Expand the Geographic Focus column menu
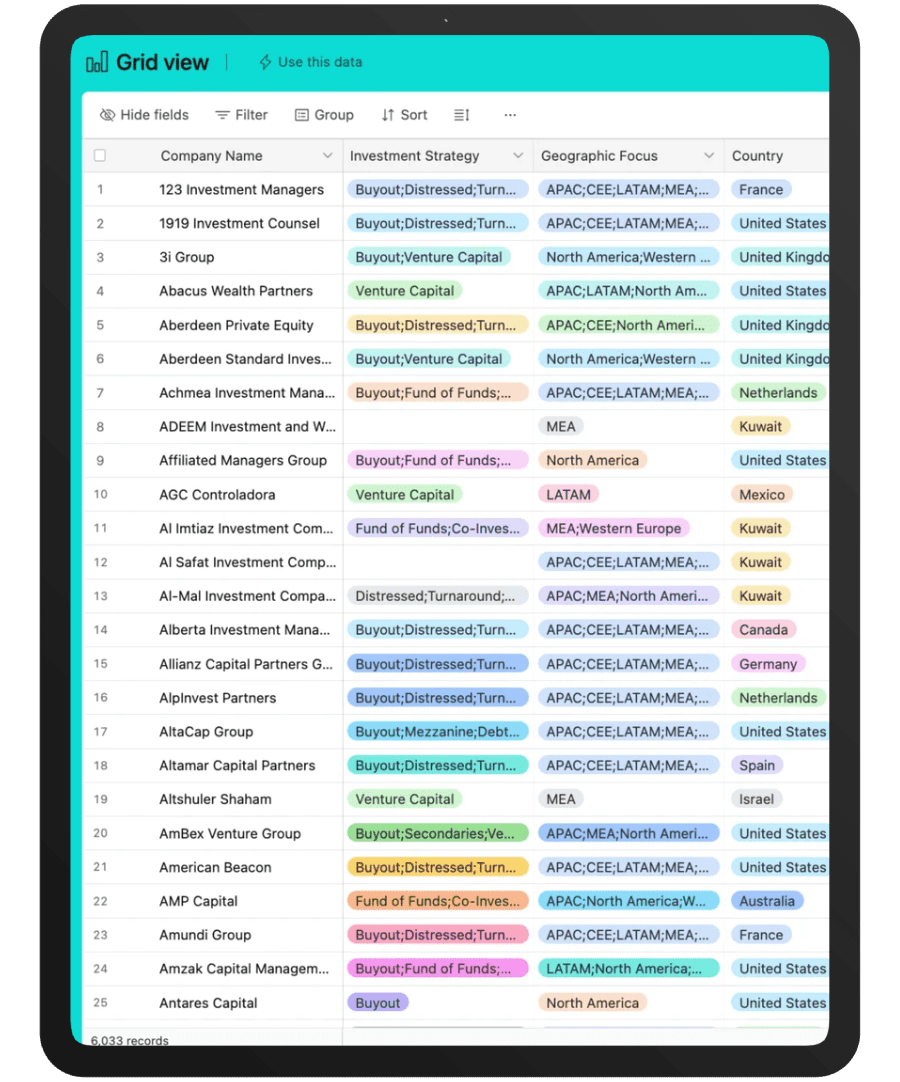 click(x=710, y=156)
